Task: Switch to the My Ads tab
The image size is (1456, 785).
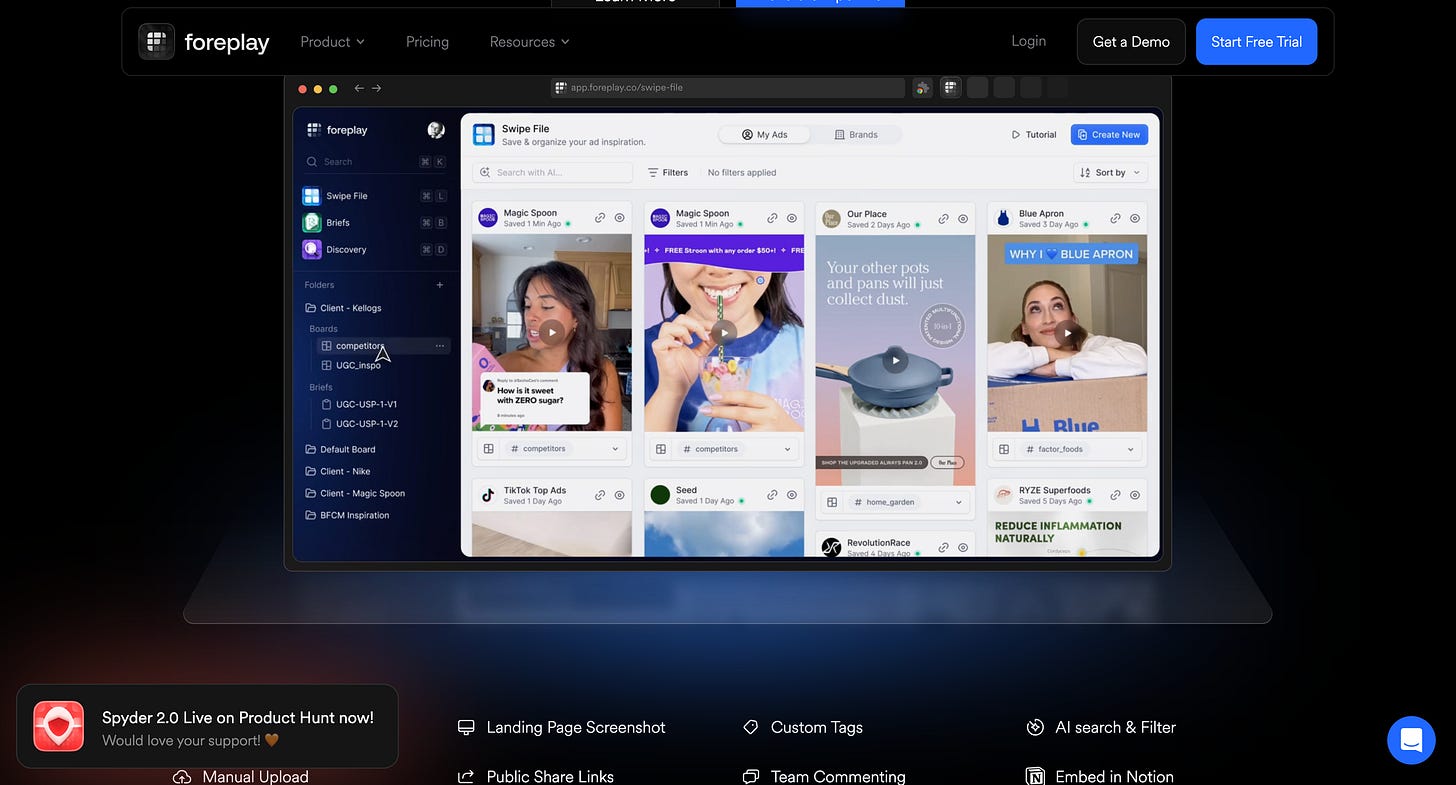Action: pyautogui.click(x=764, y=134)
